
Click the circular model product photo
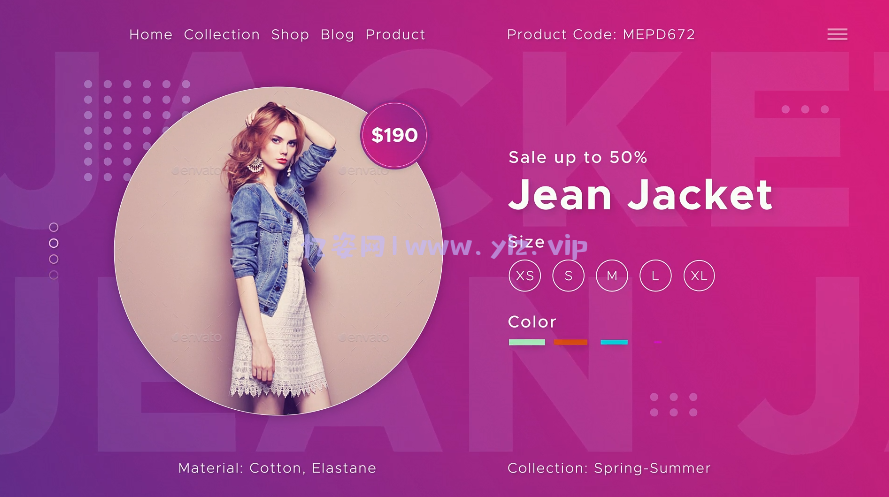coord(278,250)
